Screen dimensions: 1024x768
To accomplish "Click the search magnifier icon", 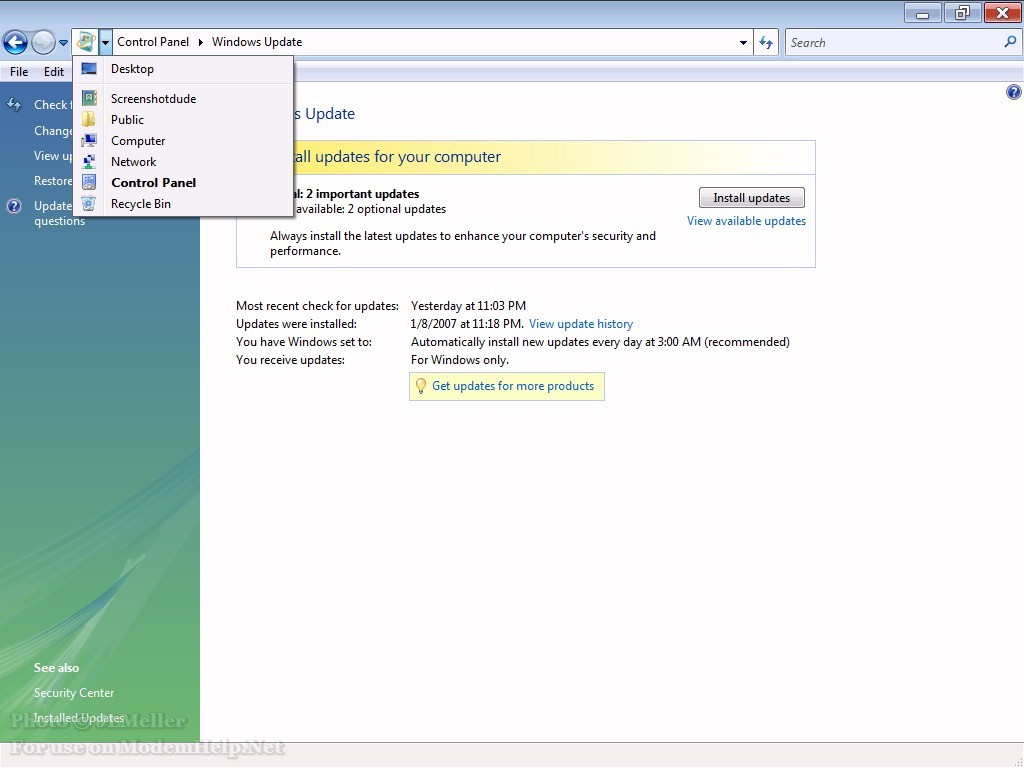I will click(x=1010, y=42).
